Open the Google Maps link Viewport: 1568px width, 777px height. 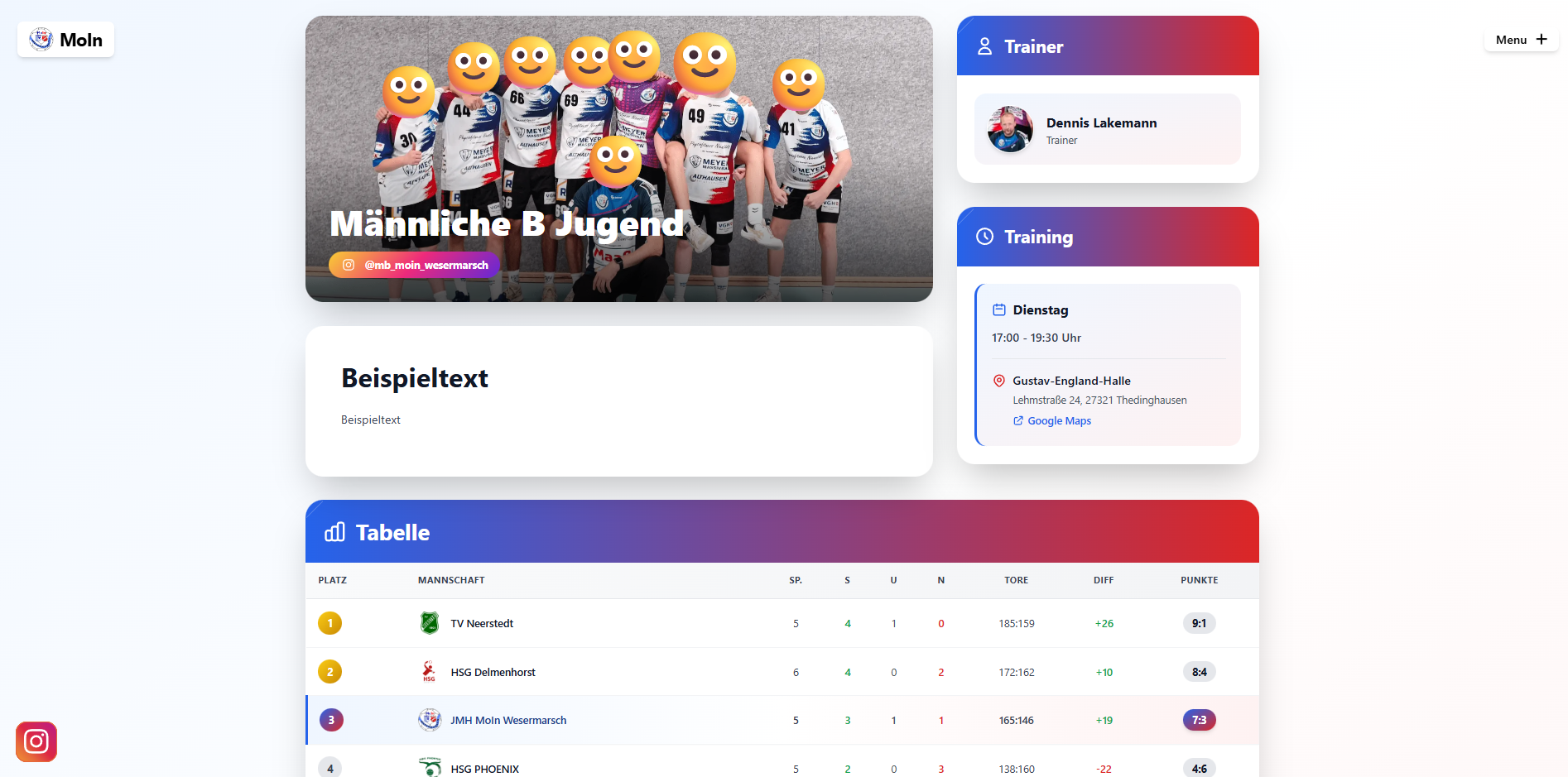pos(1052,421)
